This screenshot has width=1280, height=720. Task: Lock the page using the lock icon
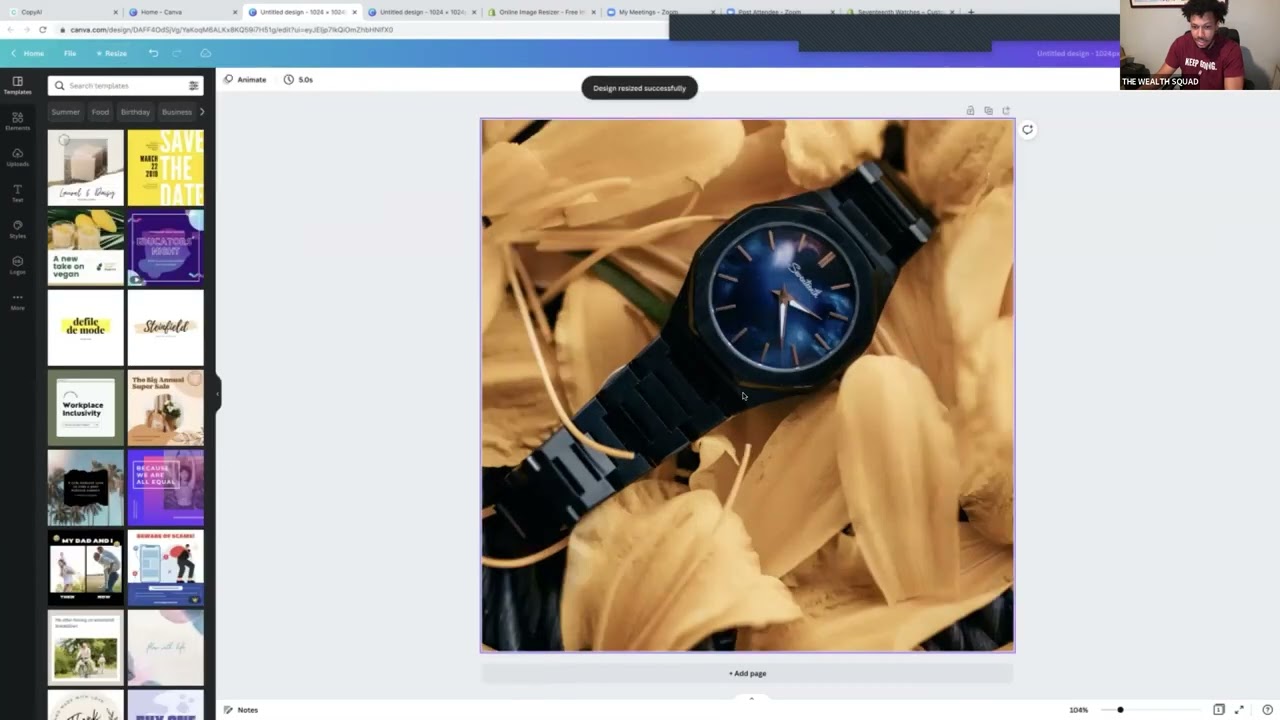(970, 111)
